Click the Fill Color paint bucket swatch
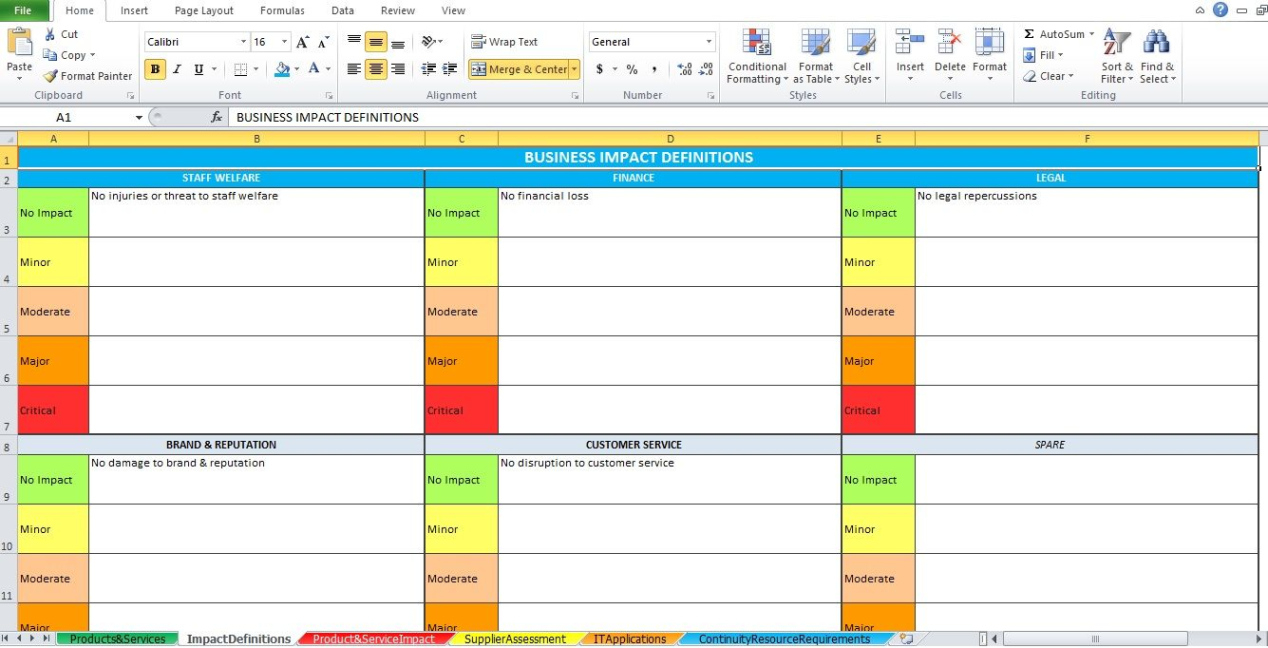The width and height of the screenshot is (1268, 648). pos(282,69)
